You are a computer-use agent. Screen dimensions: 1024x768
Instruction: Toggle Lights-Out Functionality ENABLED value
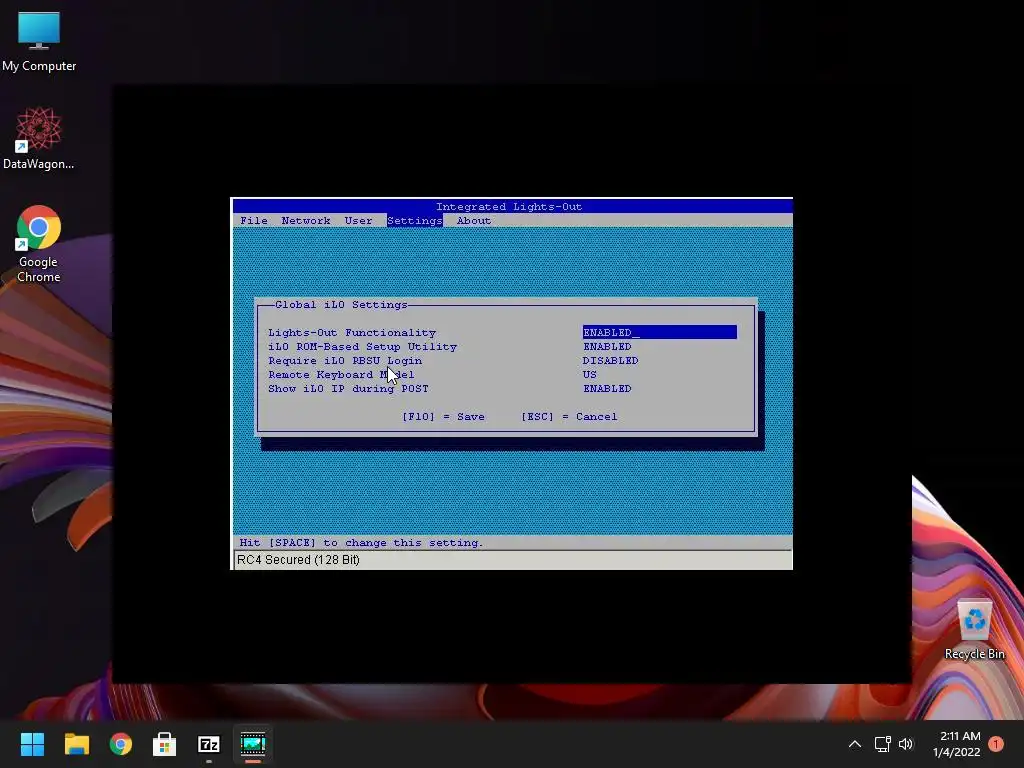coord(660,332)
